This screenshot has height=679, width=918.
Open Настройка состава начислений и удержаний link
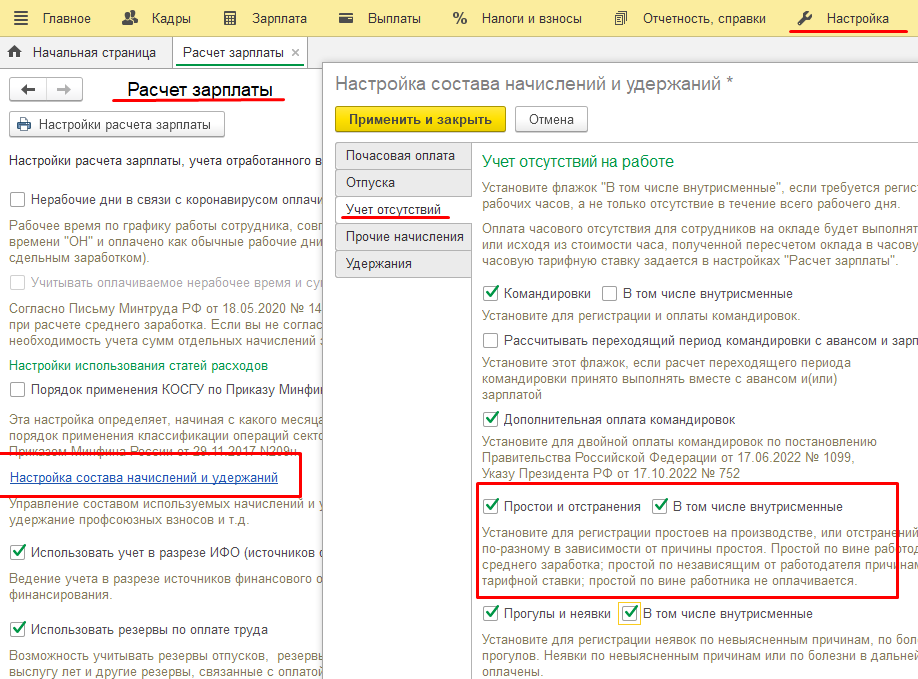pyautogui.click(x=144, y=478)
